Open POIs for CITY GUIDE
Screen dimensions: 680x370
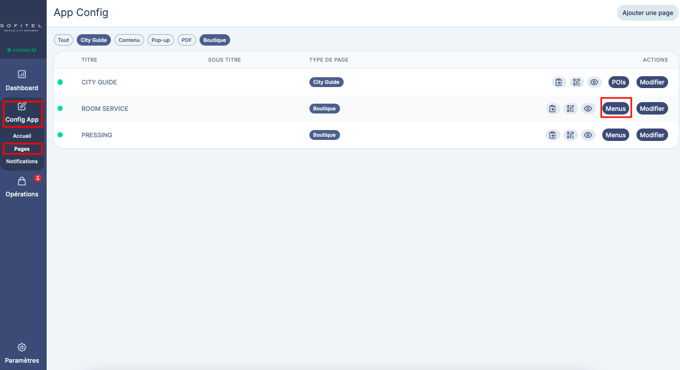tap(618, 82)
